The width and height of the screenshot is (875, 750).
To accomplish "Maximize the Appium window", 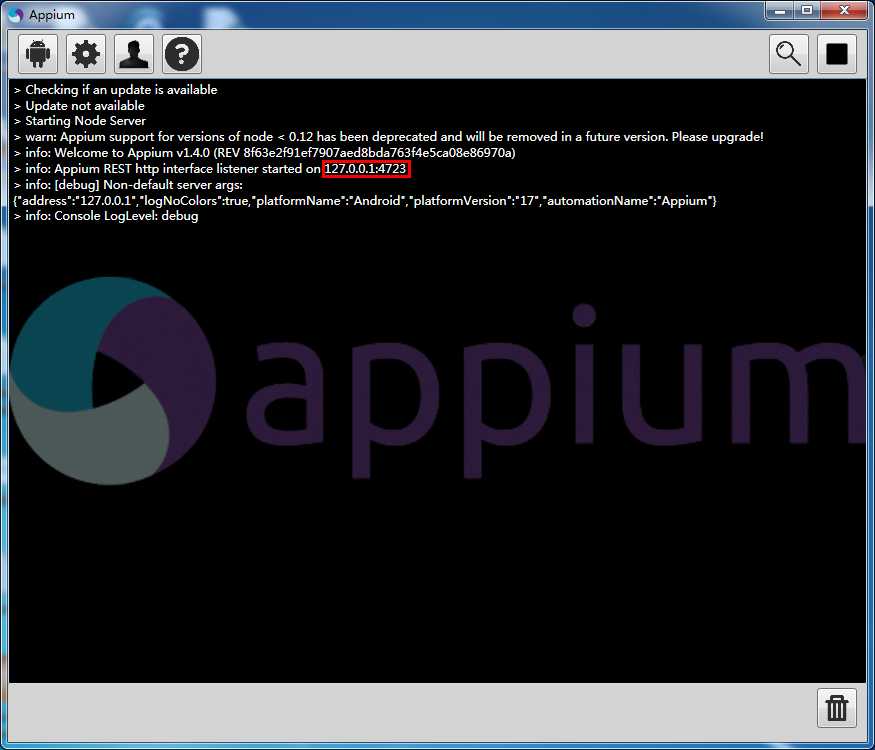I will 807,11.
